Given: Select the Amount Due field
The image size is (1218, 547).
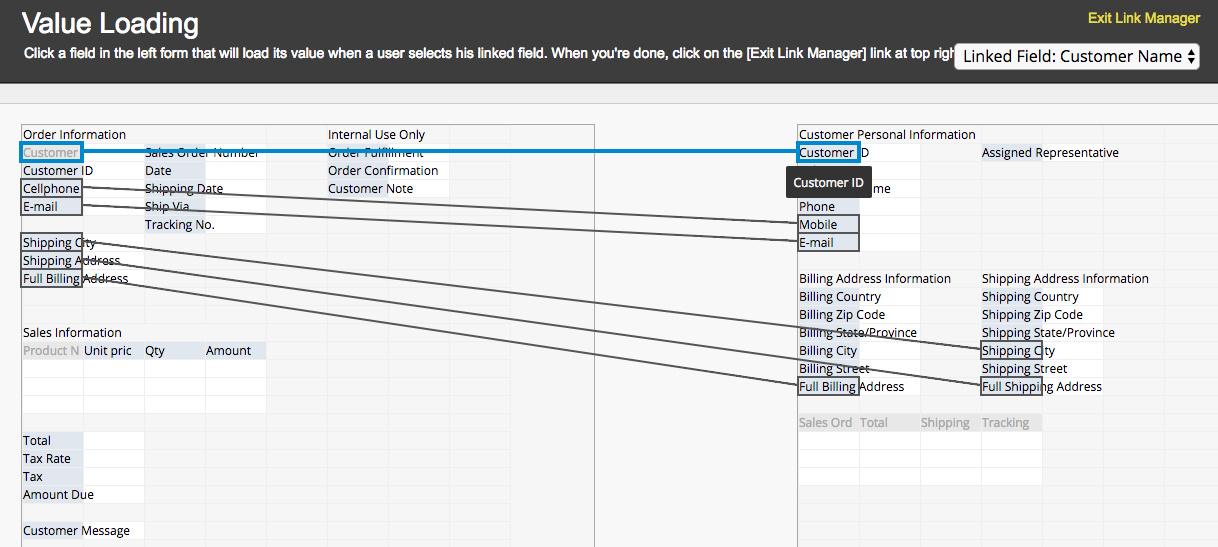Looking at the screenshot, I should click(58, 495).
